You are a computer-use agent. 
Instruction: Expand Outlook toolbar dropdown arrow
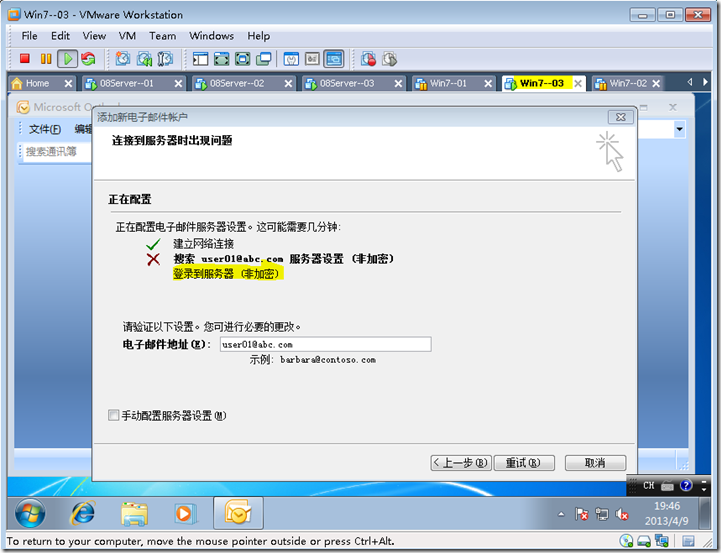(x=680, y=129)
